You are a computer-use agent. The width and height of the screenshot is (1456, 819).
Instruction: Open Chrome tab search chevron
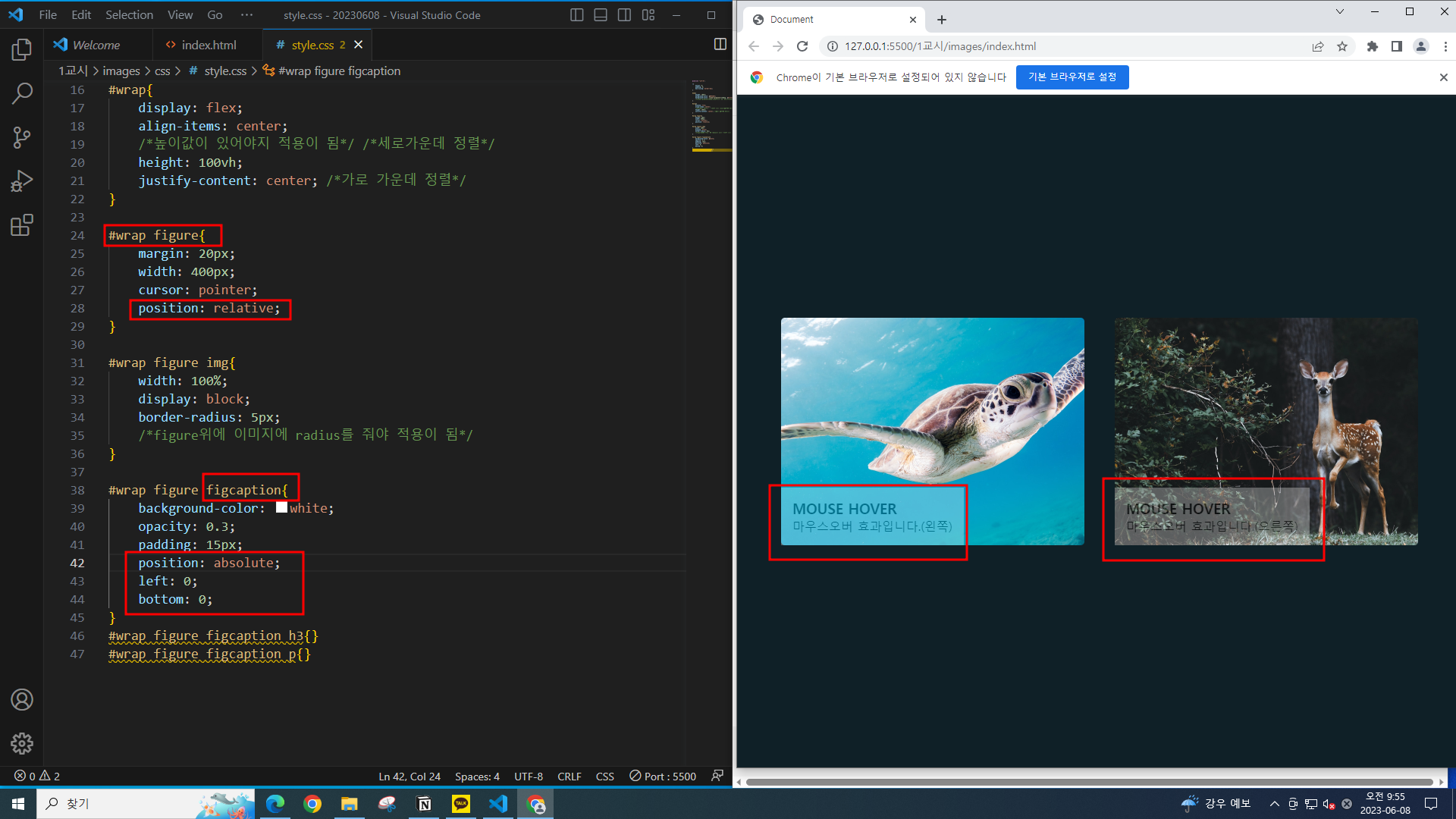coord(1339,11)
